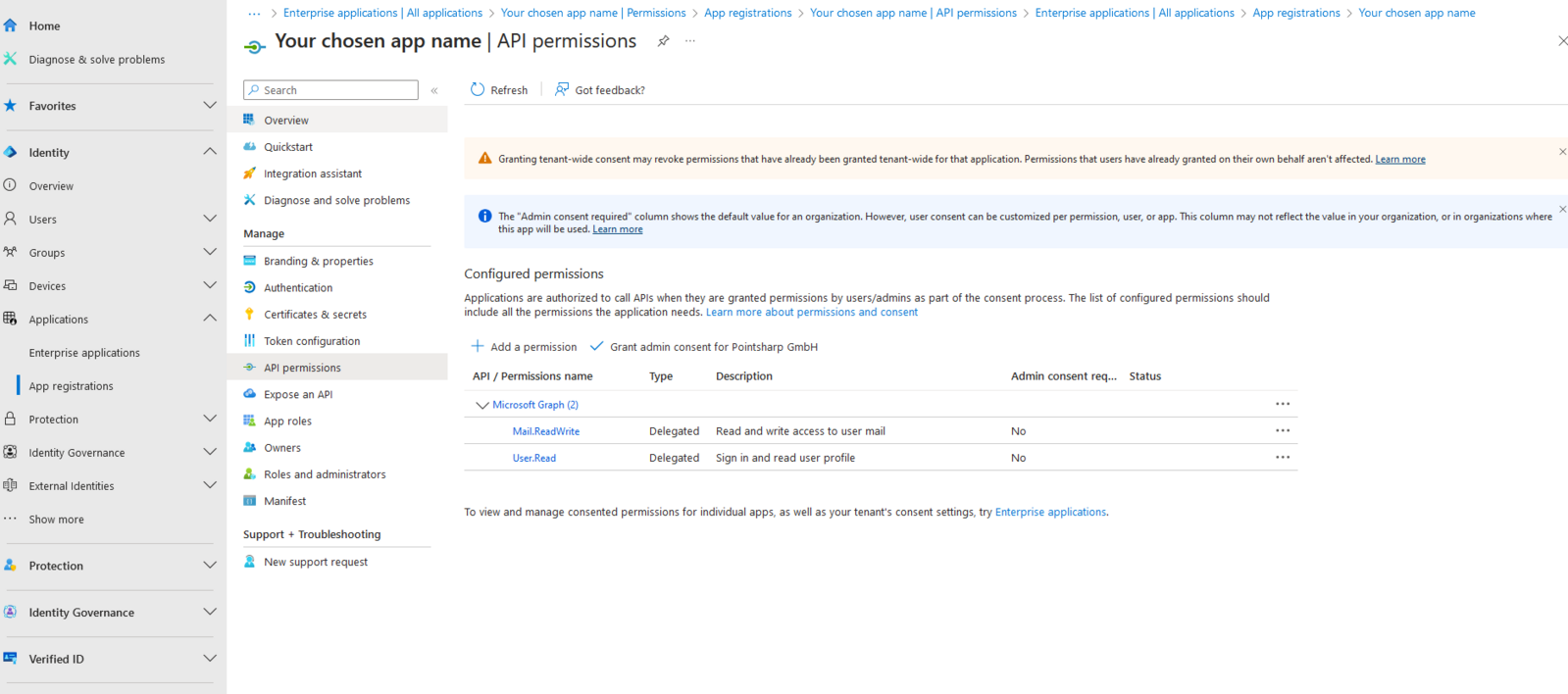Open Branding & properties menu item
The image size is (1568, 694).
pos(318,261)
